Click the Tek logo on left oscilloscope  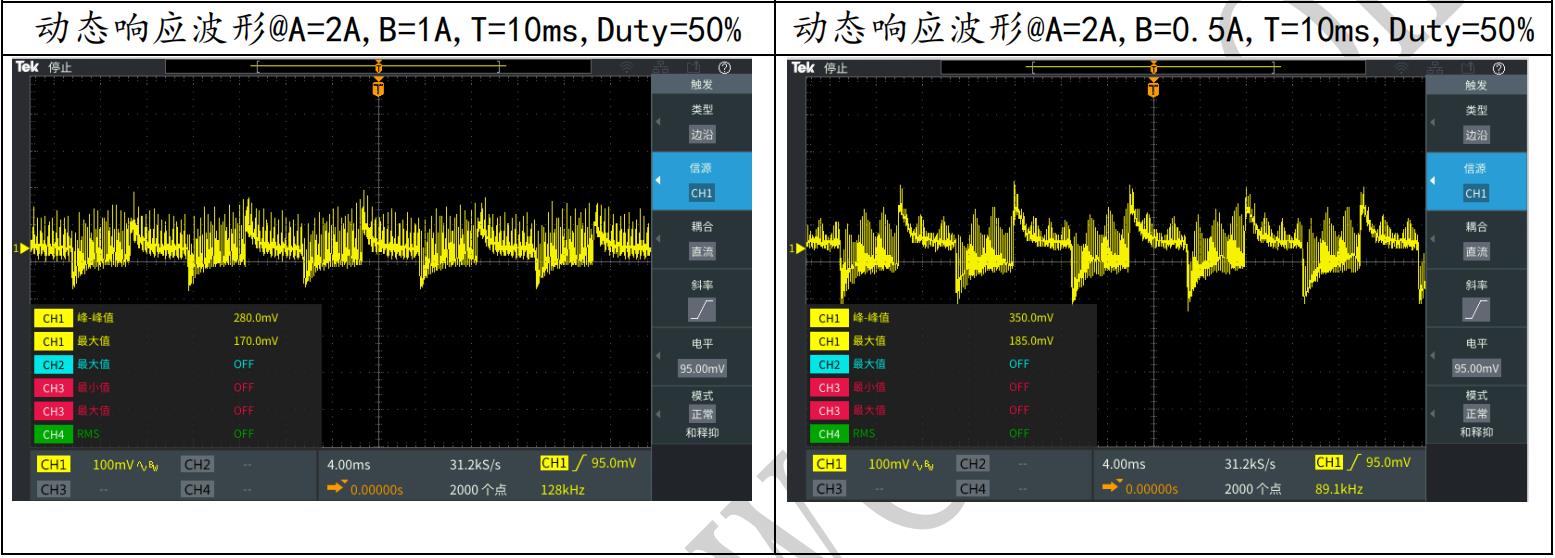coord(27,68)
